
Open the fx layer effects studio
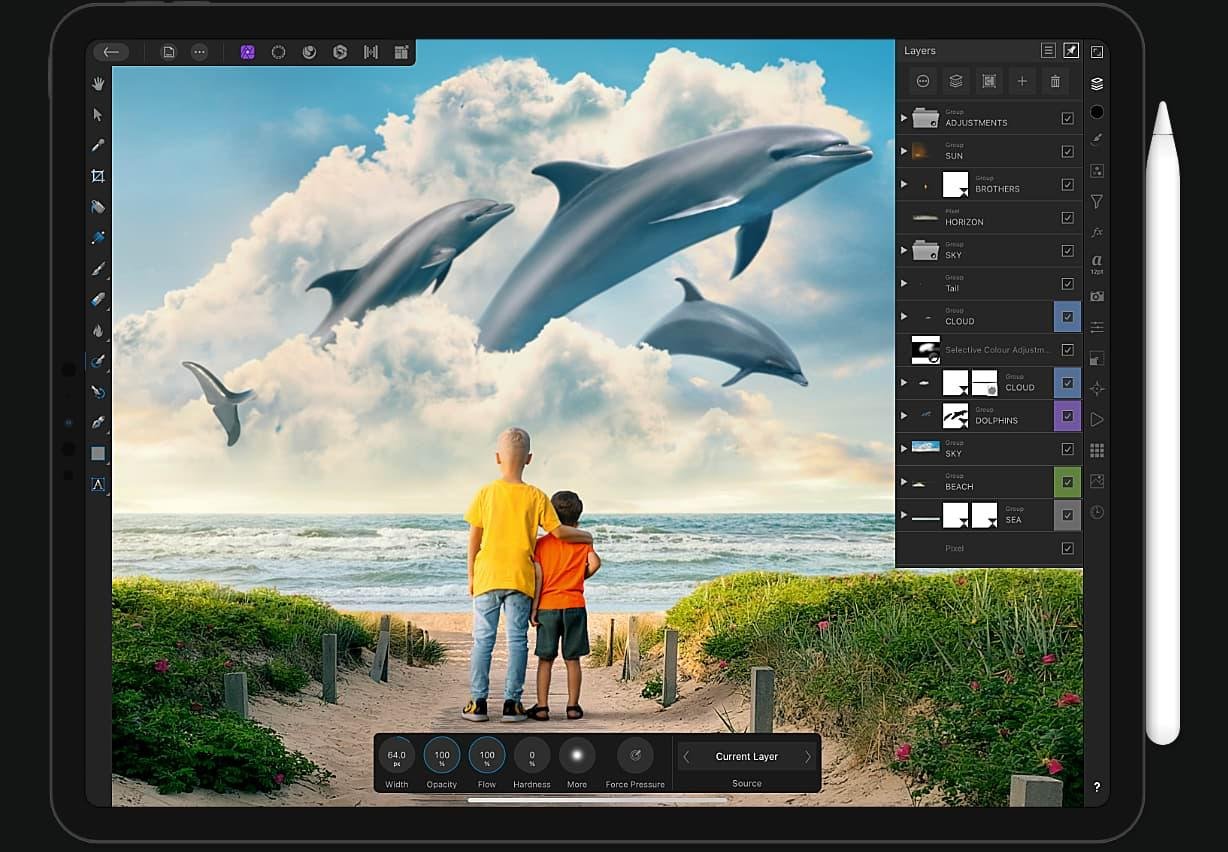click(x=1097, y=232)
